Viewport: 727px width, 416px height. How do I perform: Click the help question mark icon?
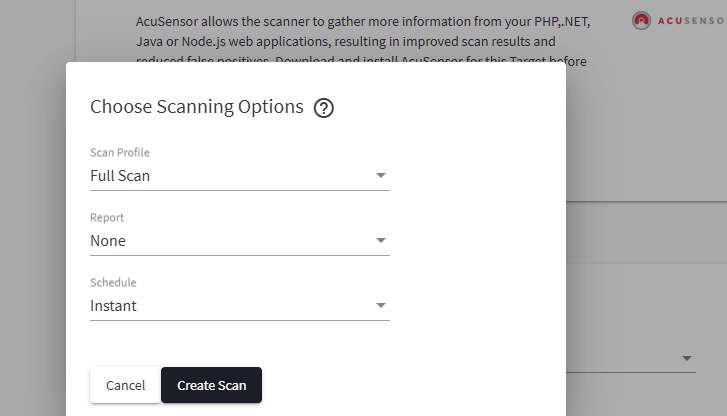[323, 108]
